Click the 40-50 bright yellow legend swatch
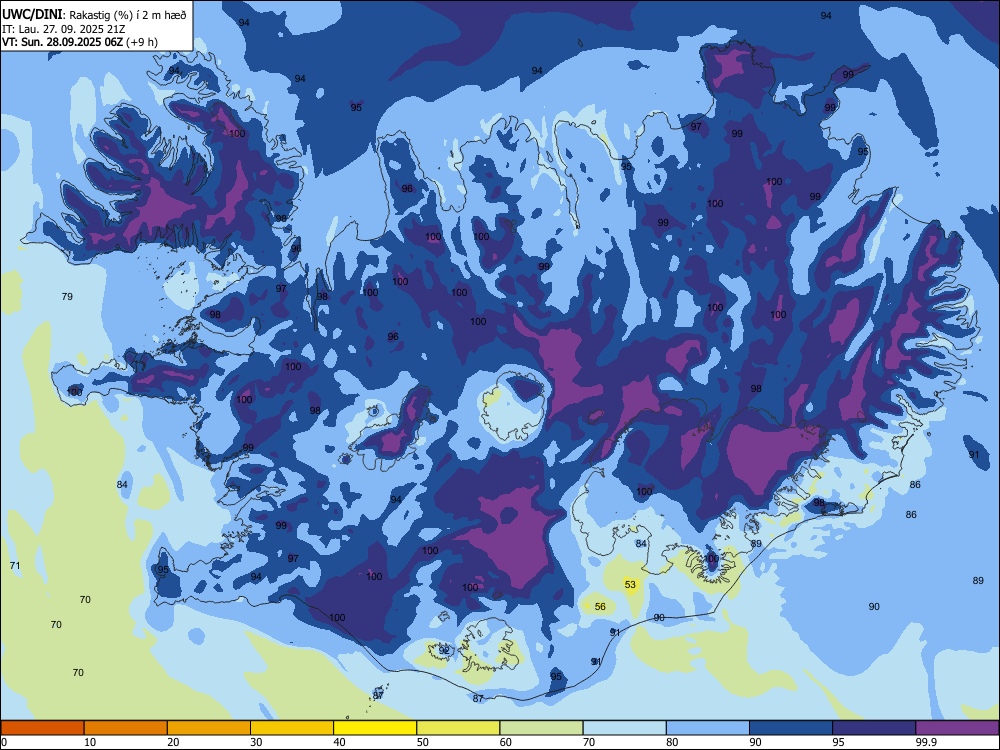The height and width of the screenshot is (750, 1000). coord(375,728)
